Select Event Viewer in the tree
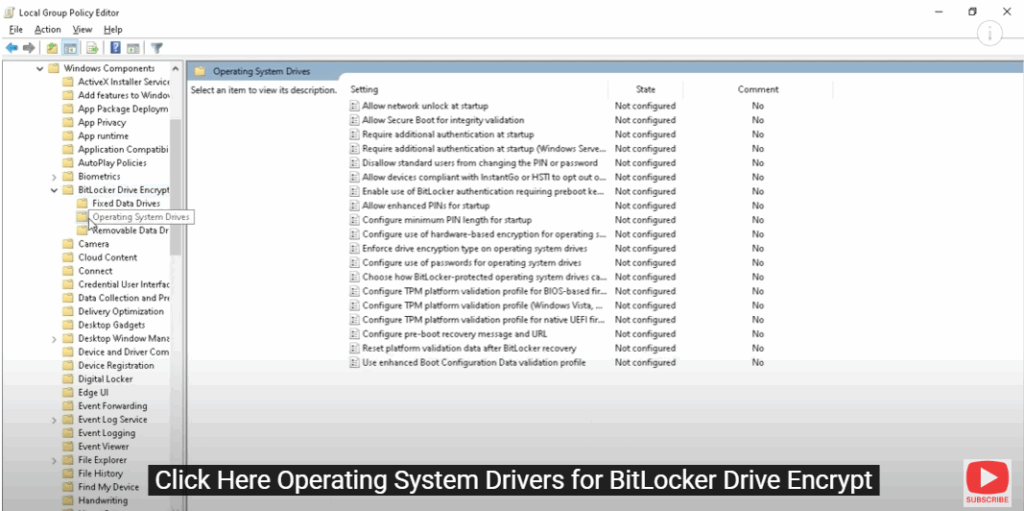Viewport: 1024px width, 511px height. tap(103, 447)
